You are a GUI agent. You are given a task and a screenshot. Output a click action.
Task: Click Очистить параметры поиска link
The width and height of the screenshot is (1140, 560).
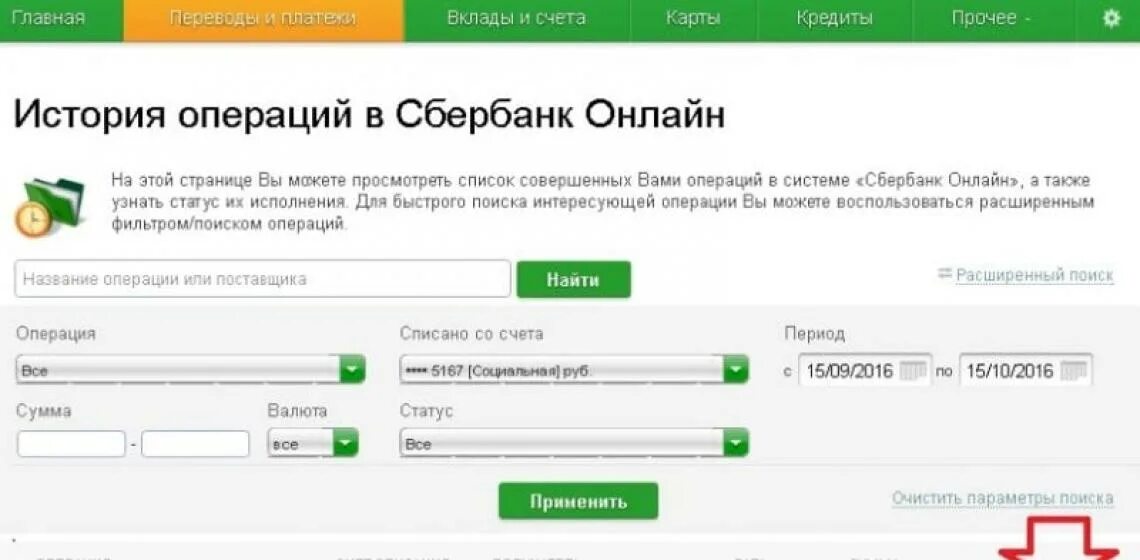coord(1003,498)
